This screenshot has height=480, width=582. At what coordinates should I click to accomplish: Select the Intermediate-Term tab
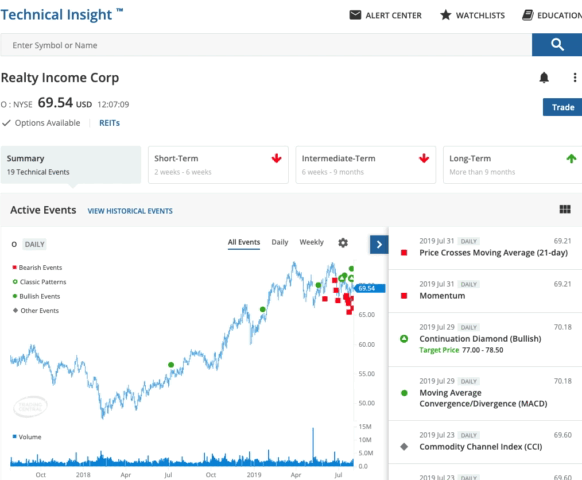[366, 165]
